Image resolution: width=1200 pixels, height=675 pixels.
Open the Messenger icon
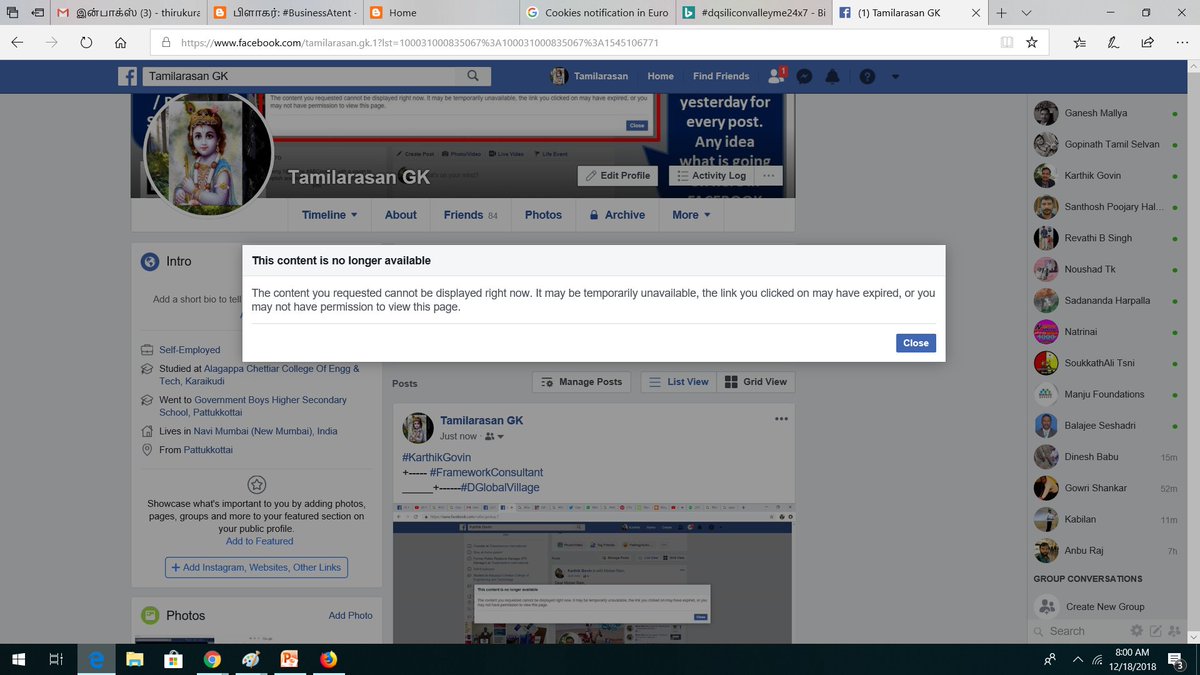point(804,76)
